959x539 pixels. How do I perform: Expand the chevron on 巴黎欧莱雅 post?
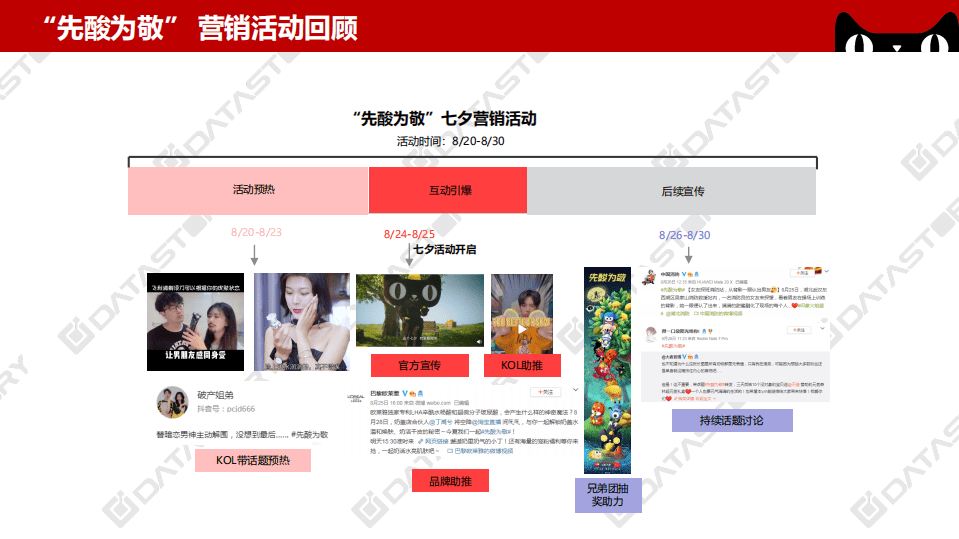pyautogui.click(x=575, y=390)
